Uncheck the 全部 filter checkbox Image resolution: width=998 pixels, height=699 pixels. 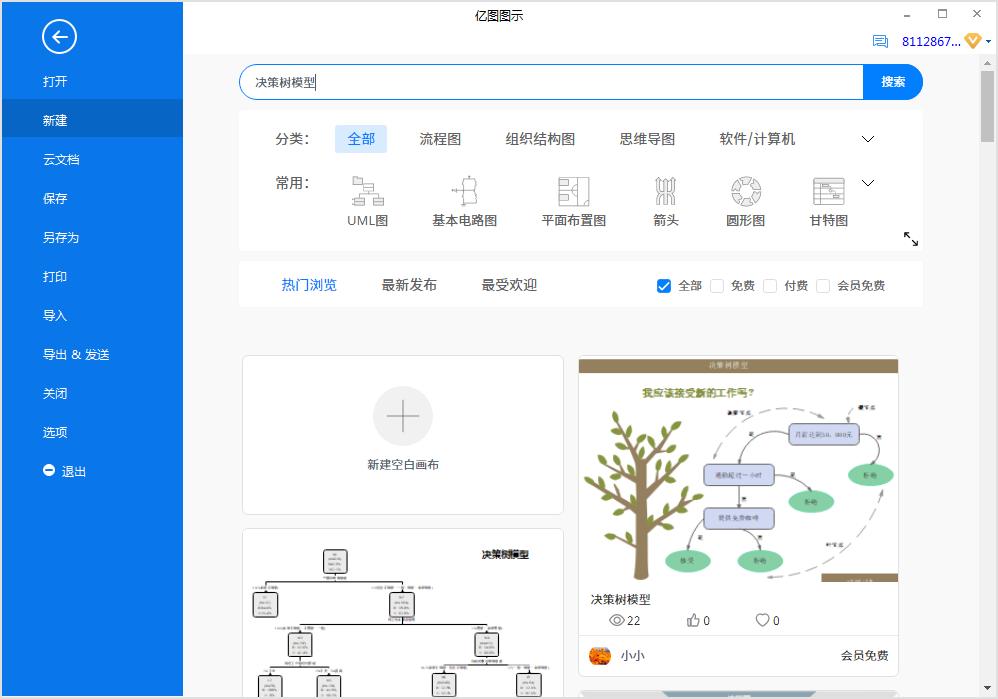point(663,285)
